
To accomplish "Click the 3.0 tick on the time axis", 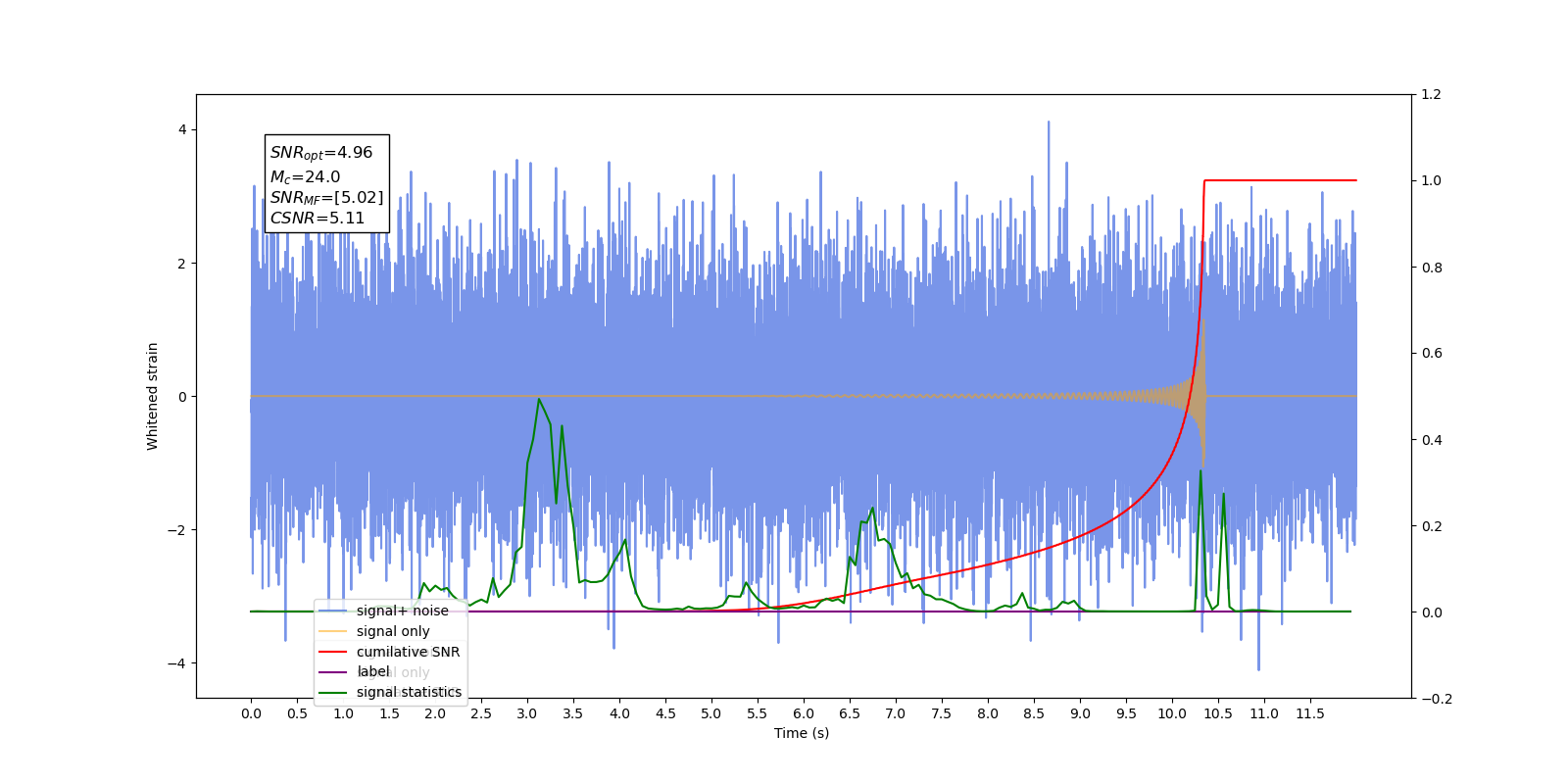I will pos(527,713).
